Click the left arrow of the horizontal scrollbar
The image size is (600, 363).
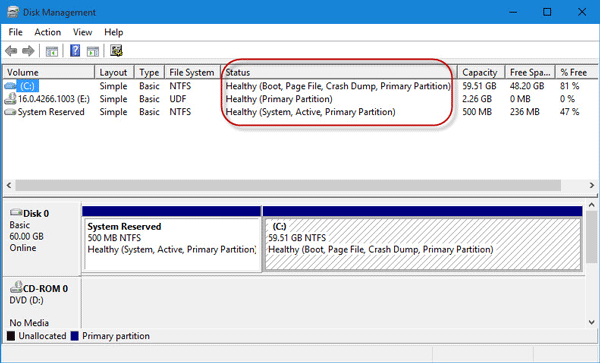(9, 185)
